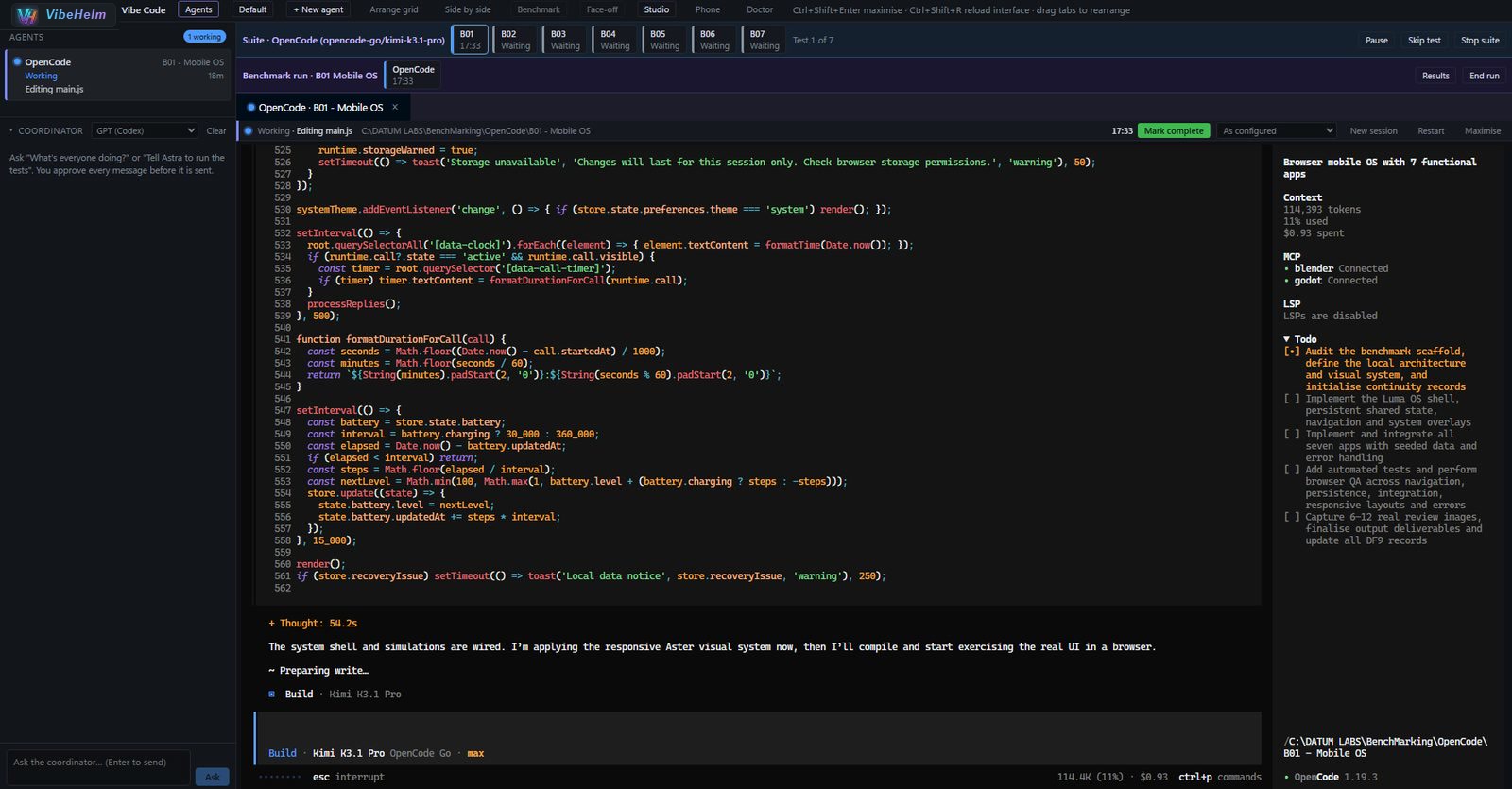Image resolution: width=1512 pixels, height=789 pixels.
Task: End the benchmark run
Action: pos(1484,76)
